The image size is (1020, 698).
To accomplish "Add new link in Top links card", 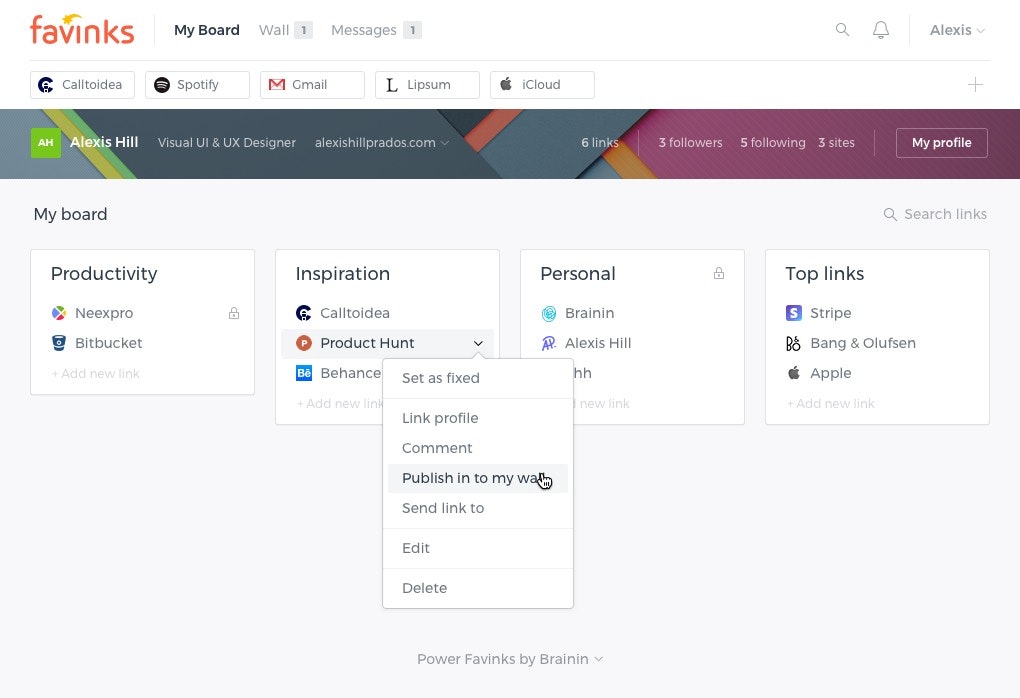I will [831, 403].
